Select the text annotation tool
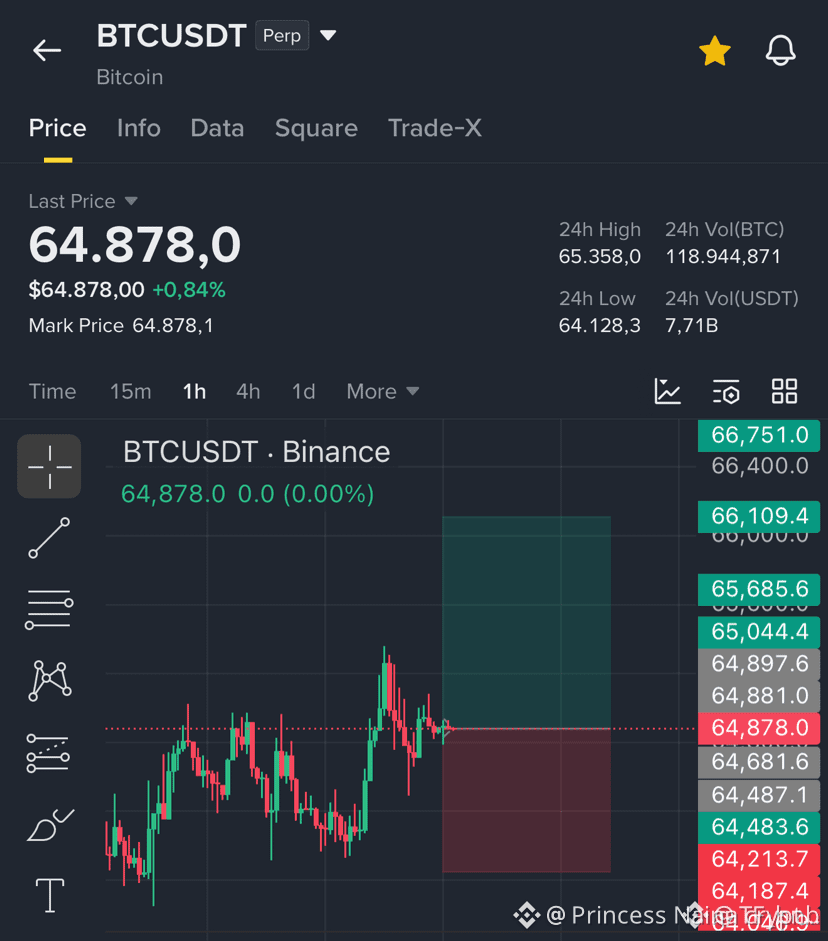The width and height of the screenshot is (828, 941). 50,895
